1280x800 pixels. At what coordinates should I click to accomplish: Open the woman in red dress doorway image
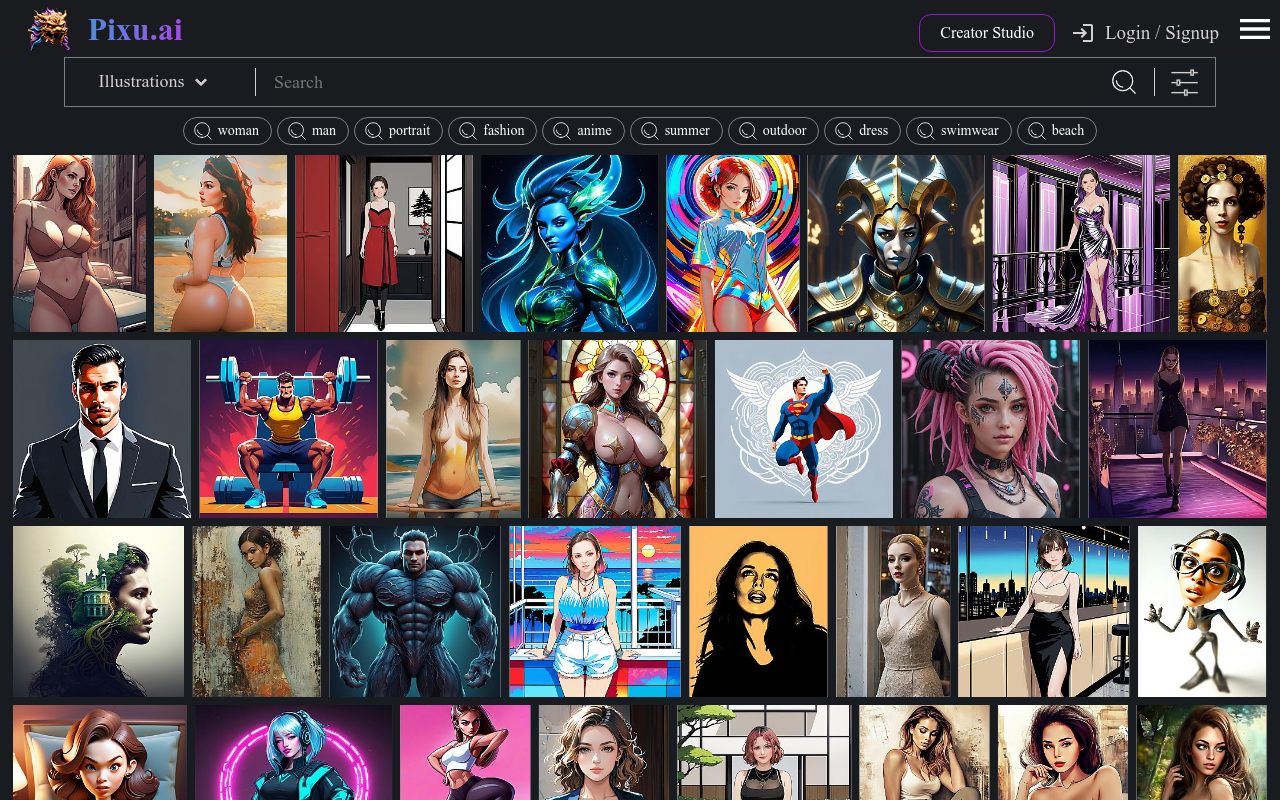coord(384,243)
